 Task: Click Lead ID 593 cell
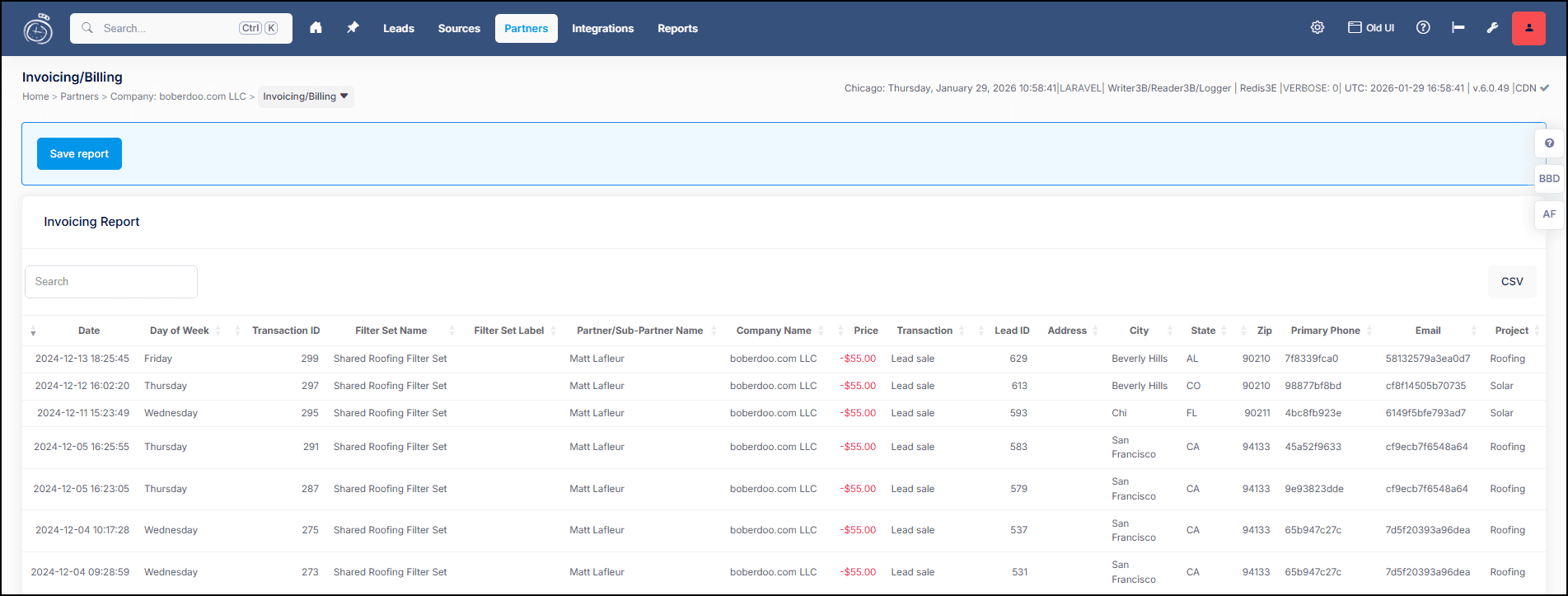tap(1018, 413)
